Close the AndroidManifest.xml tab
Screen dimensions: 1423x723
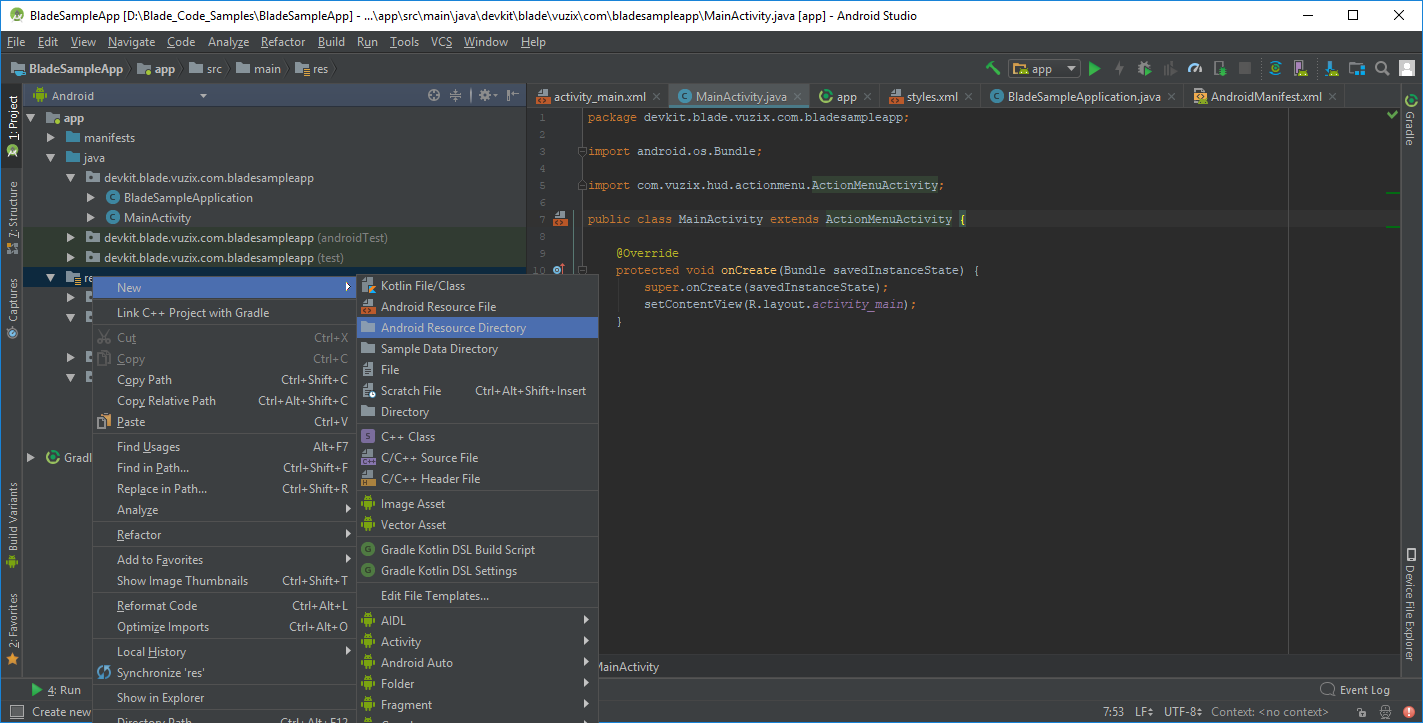pyautogui.click(x=1332, y=97)
